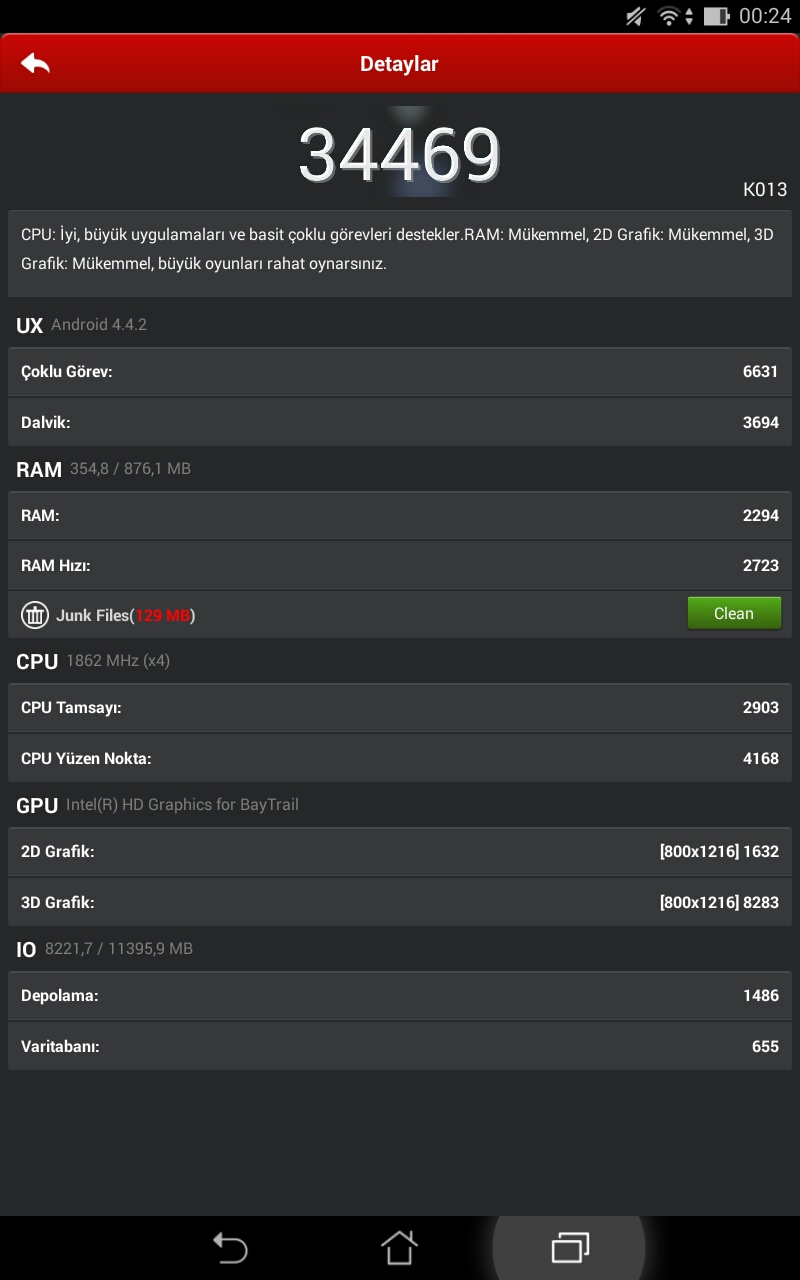
Task: Tap the Android home navigation icon
Action: pos(399,1247)
